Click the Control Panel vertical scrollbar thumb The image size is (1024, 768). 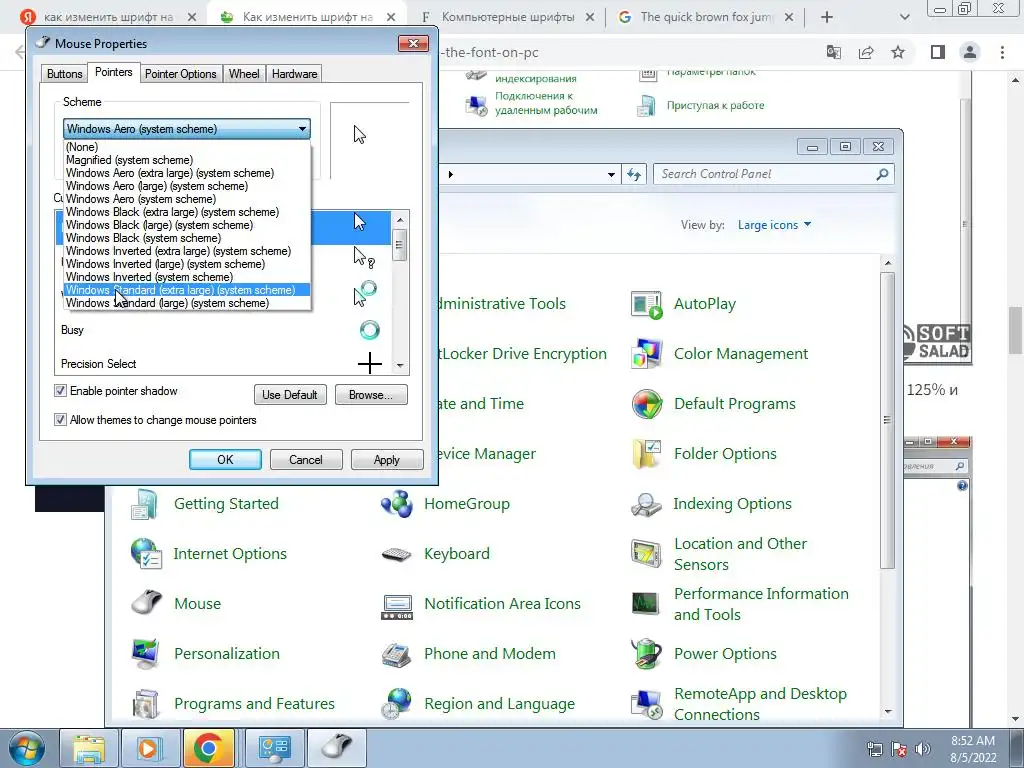(x=887, y=420)
